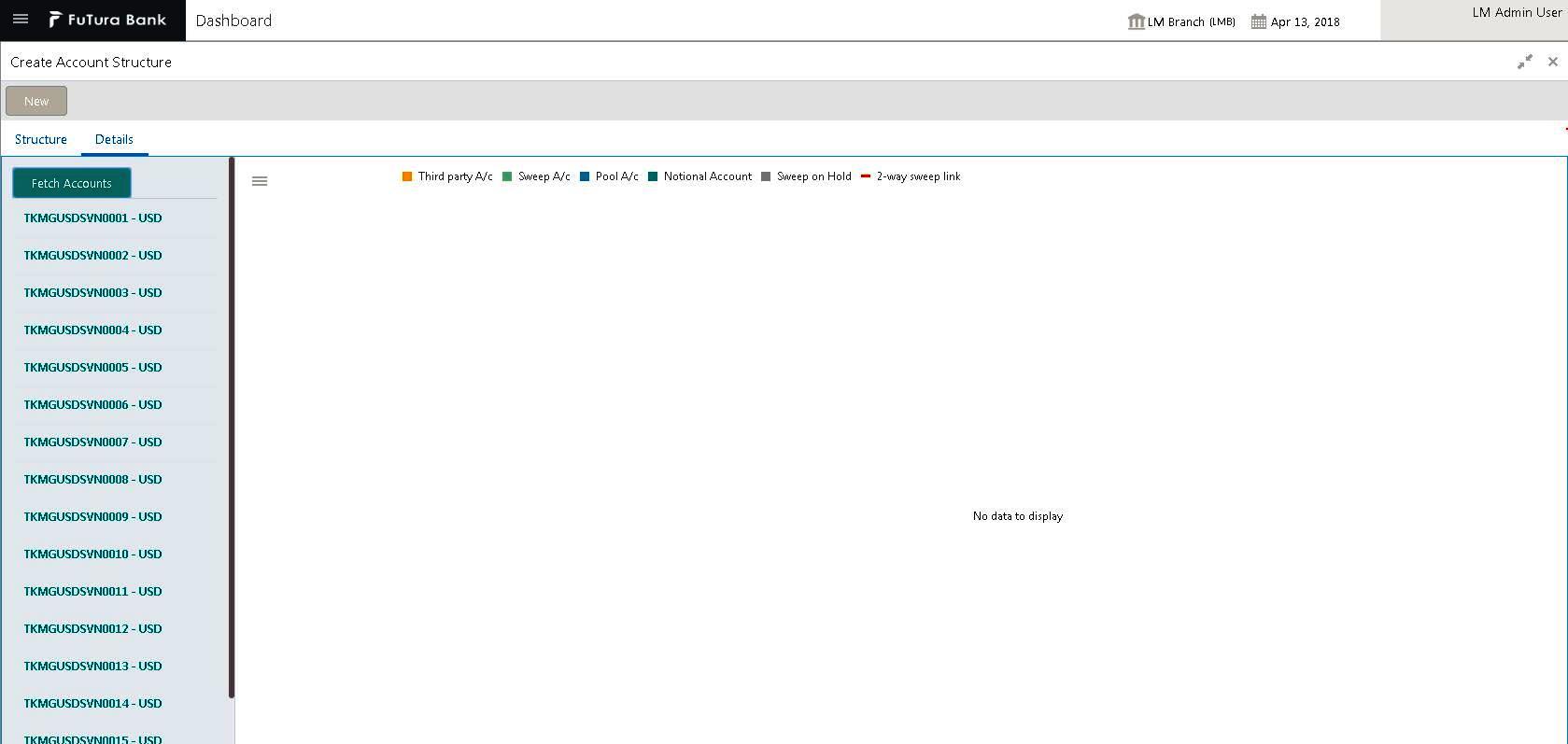
Task: Select account TKMGUSDSVN0010 - USD
Action: pos(92,554)
